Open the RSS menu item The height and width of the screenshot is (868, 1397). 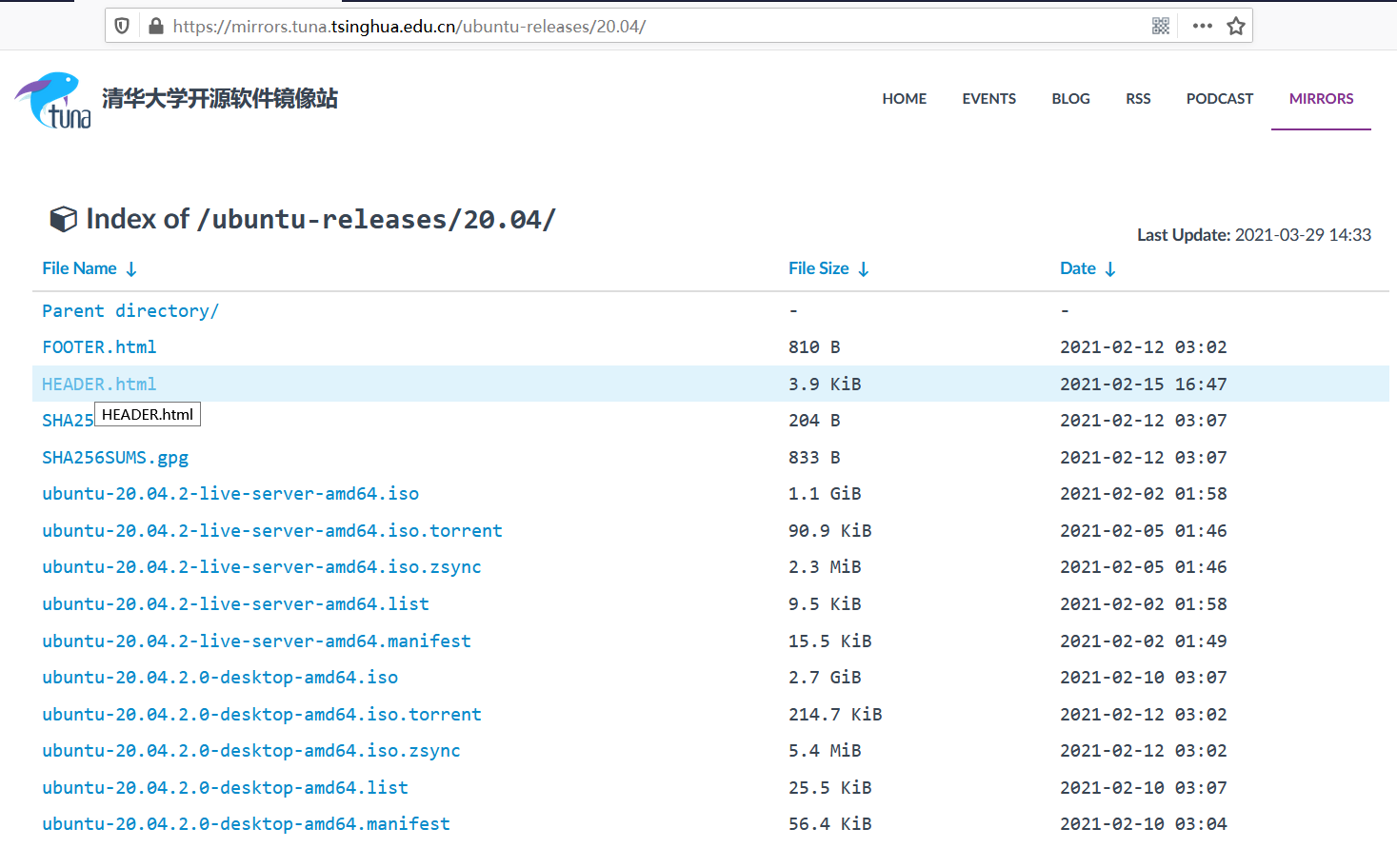1138,99
